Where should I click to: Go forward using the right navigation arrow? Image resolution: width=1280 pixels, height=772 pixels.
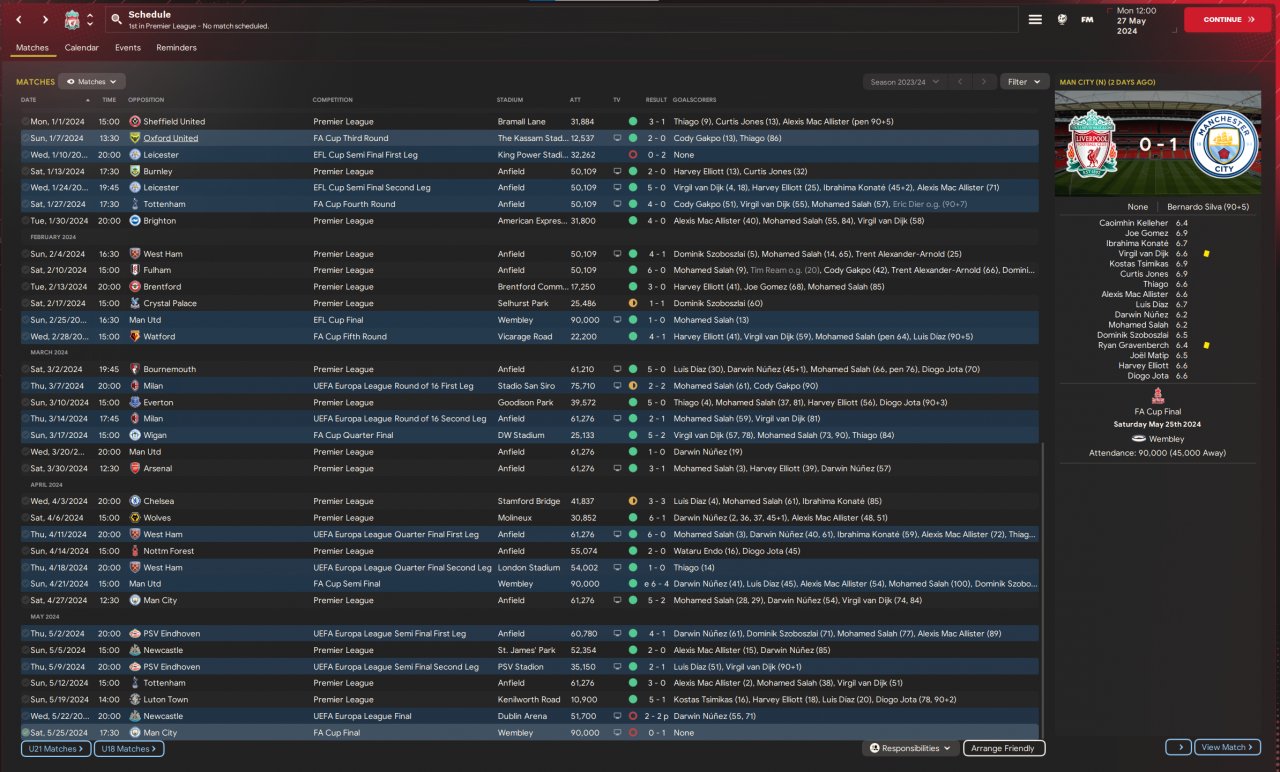coord(45,19)
